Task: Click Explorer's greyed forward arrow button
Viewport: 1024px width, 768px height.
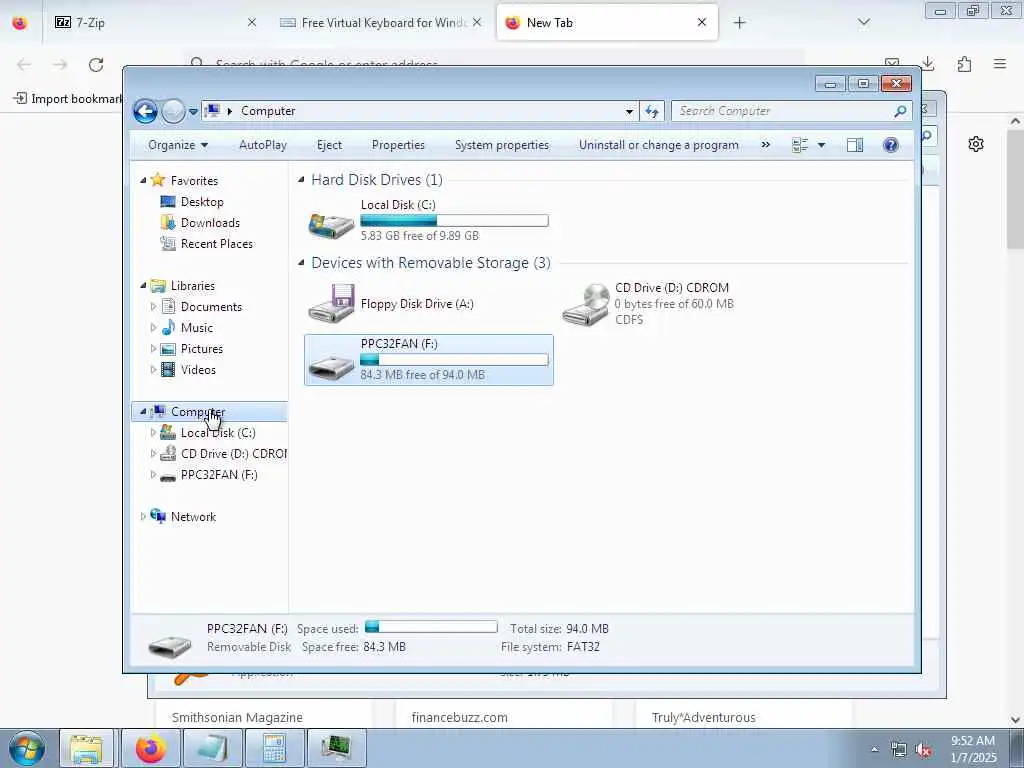Action: tap(173, 112)
